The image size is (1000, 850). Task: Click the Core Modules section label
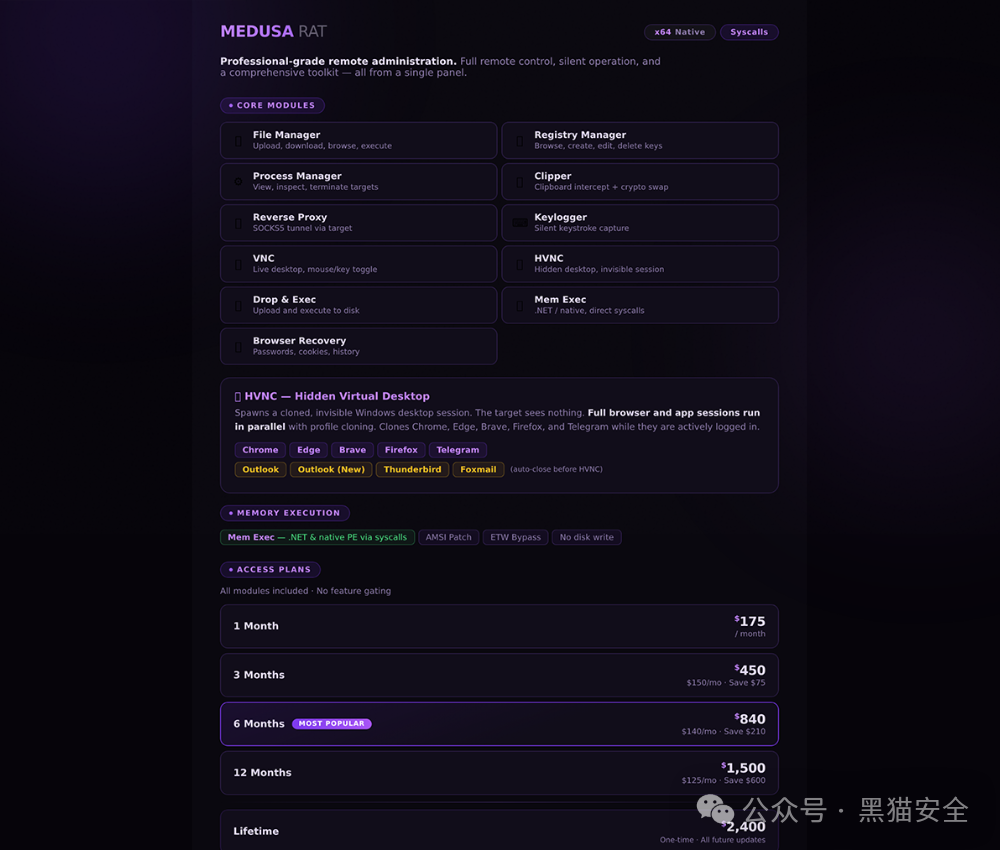[272, 105]
